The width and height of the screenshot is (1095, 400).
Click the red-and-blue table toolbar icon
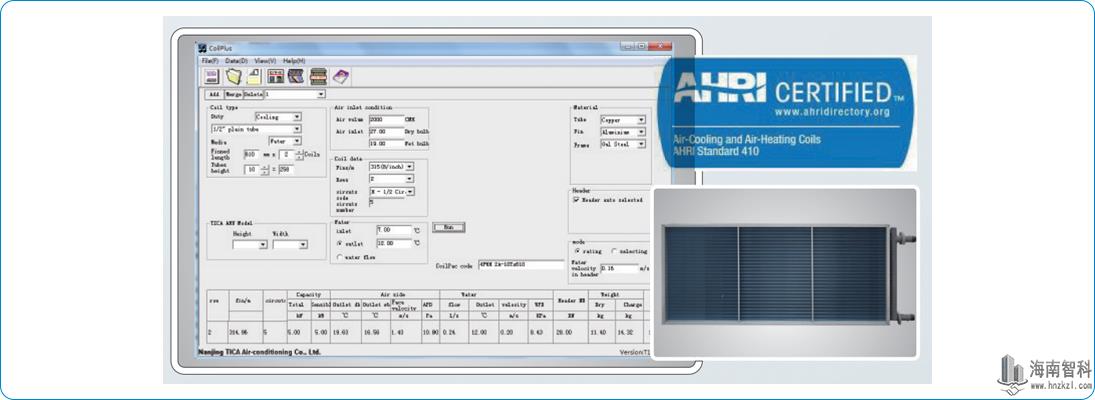(x=275, y=77)
